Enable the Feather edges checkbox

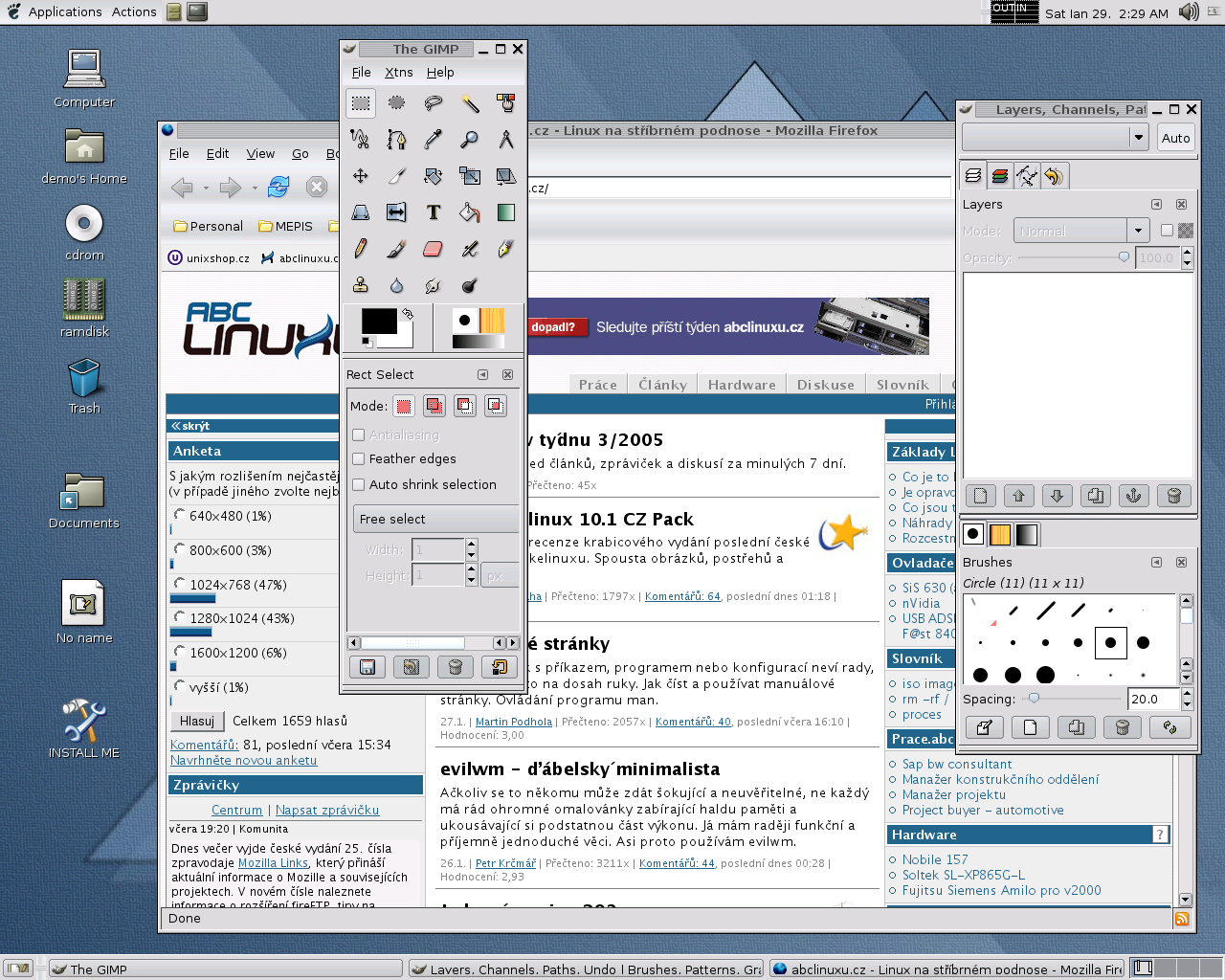359,459
